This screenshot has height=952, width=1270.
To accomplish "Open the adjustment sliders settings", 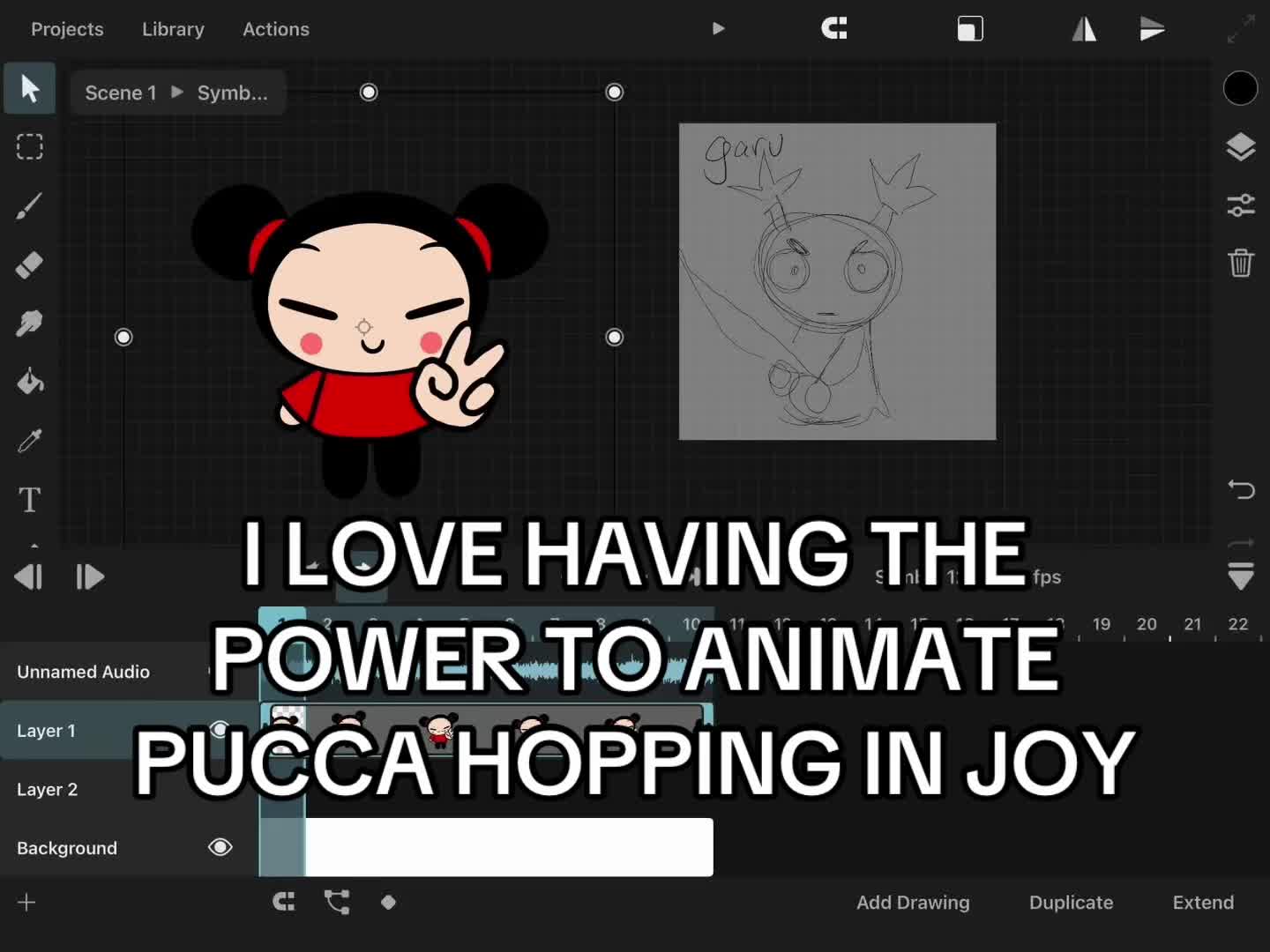I will point(1241,205).
